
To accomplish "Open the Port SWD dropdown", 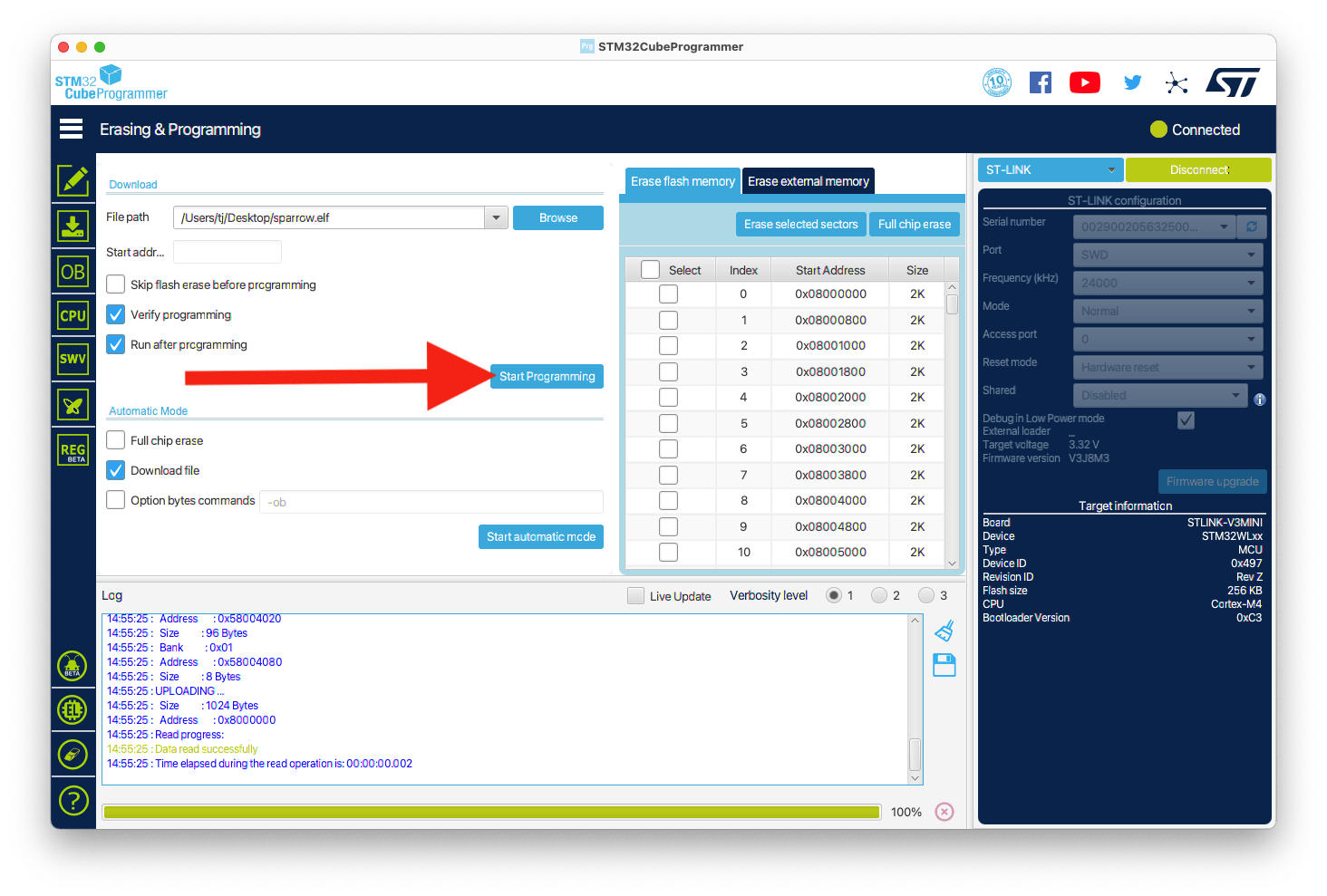I will coord(1167,255).
